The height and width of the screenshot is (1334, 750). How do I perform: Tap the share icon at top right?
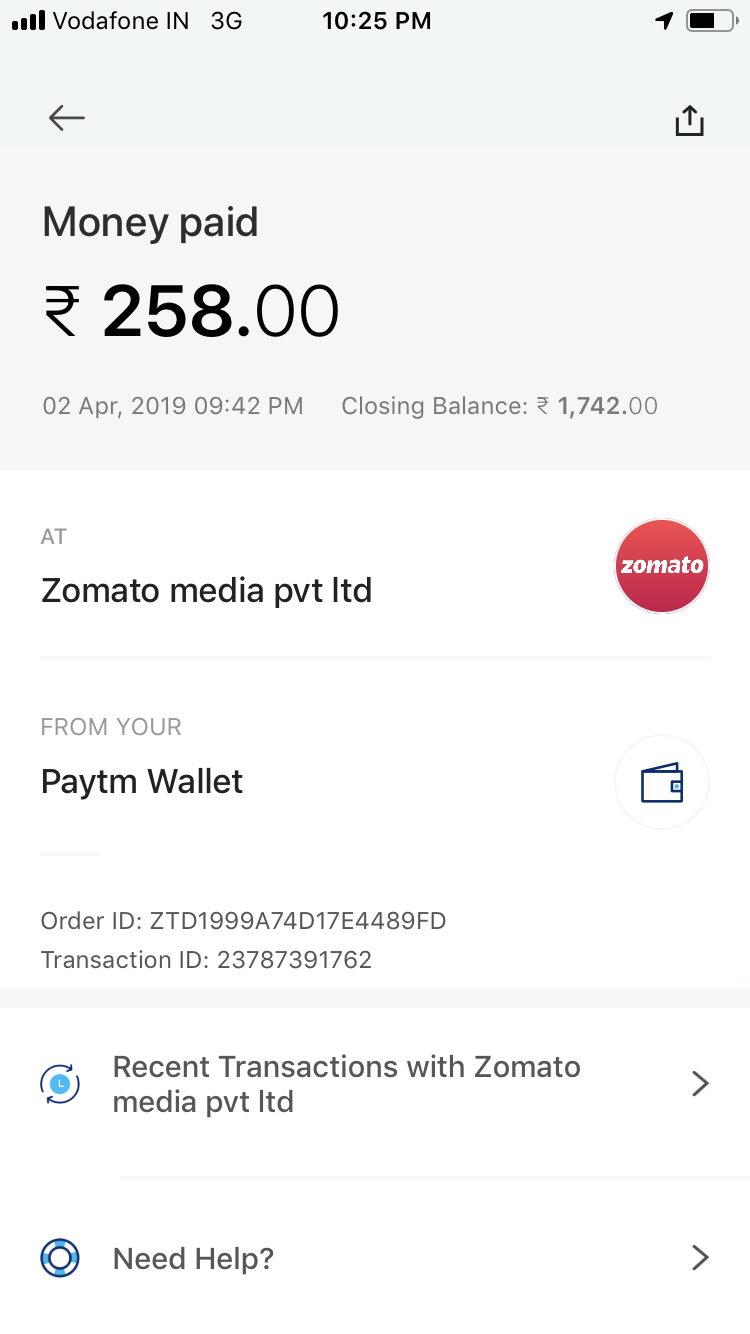point(689,120)
